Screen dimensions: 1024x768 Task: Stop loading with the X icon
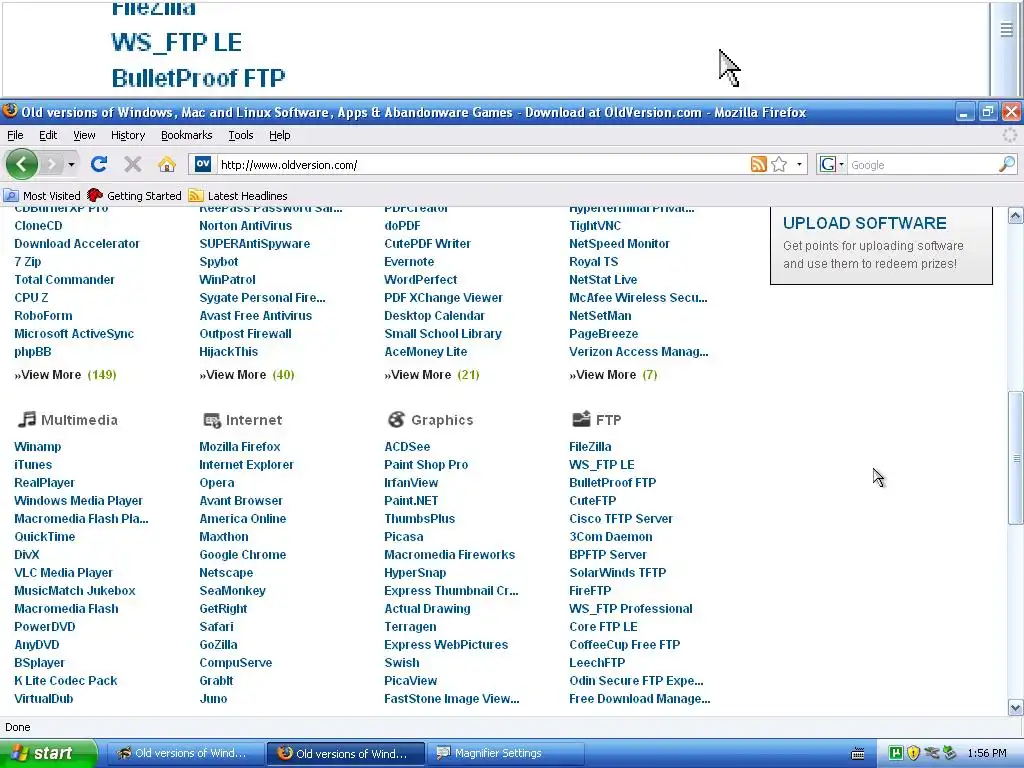tap(133, 164)
